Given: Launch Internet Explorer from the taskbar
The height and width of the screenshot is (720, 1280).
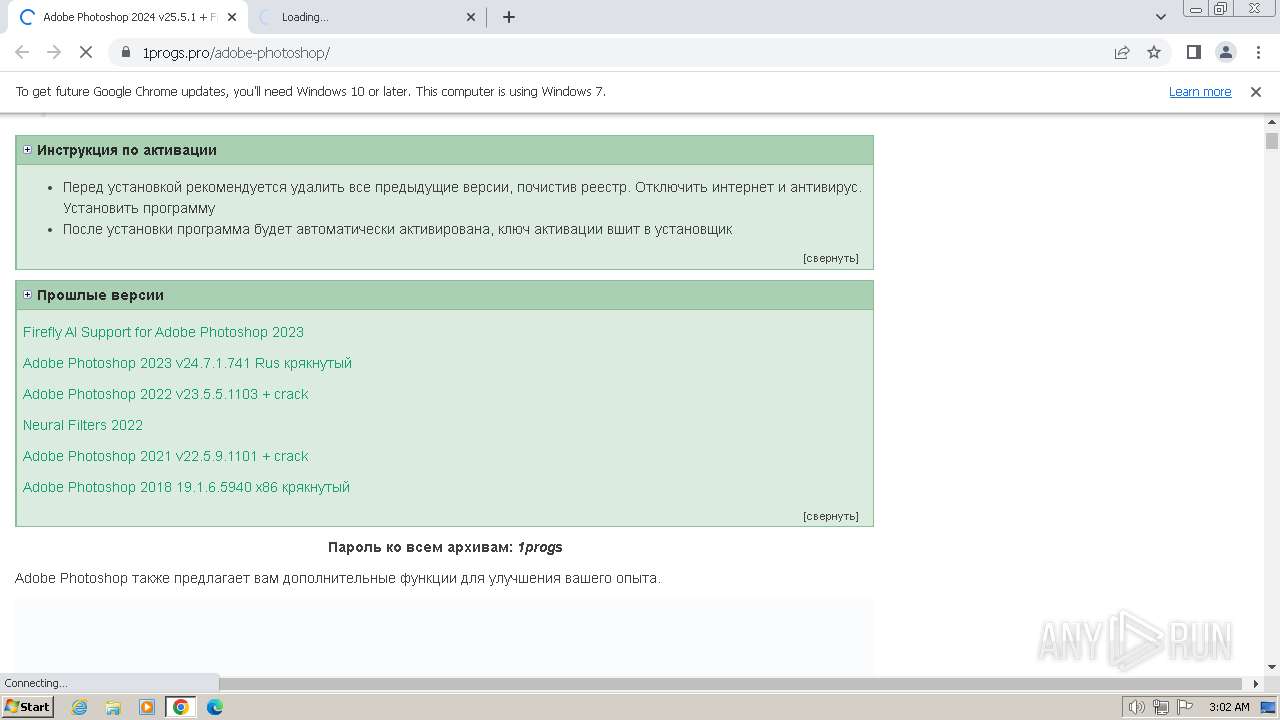Looking at the screenshot, I should point(80,707).
